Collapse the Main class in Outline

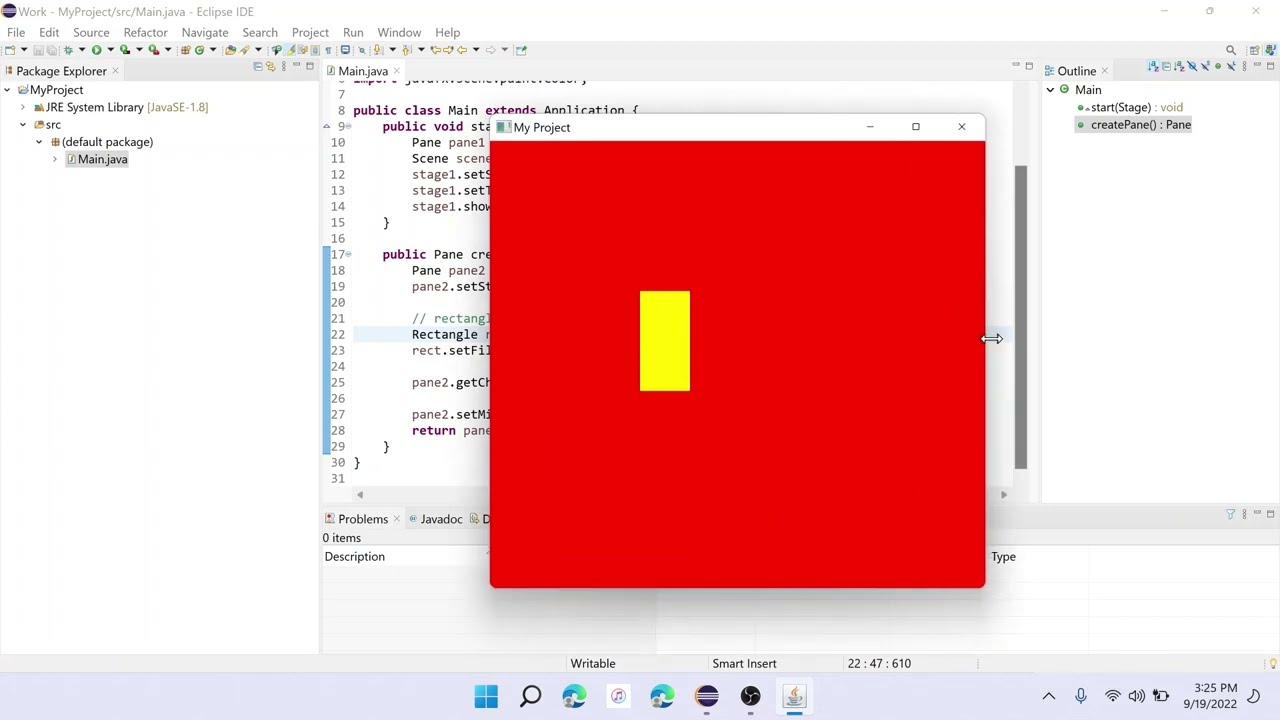1050,90
